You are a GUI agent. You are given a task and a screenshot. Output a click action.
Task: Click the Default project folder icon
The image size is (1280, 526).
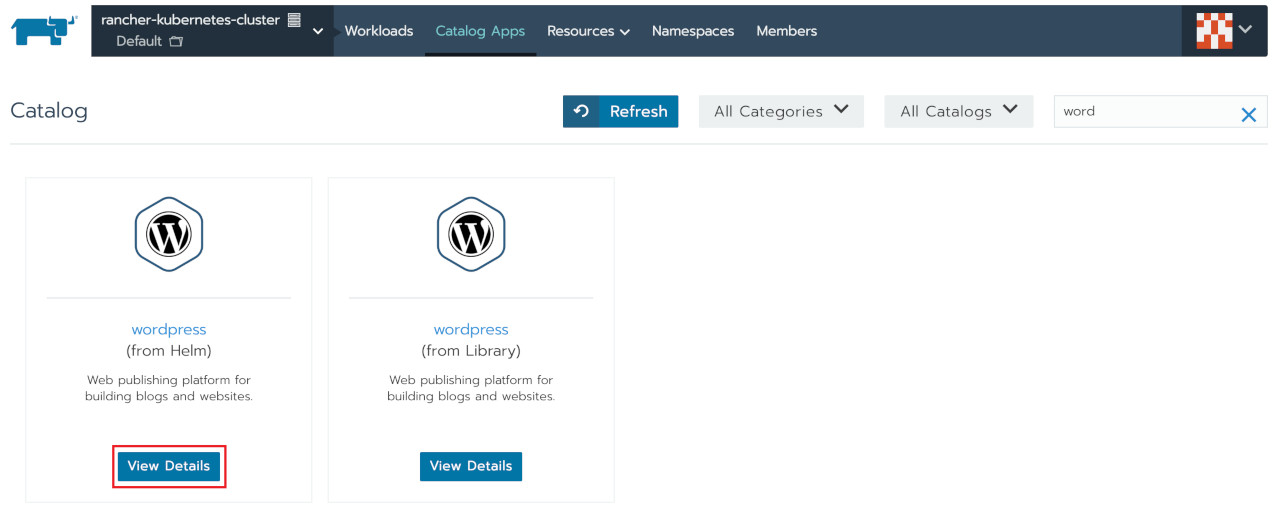tap(176, 42)
